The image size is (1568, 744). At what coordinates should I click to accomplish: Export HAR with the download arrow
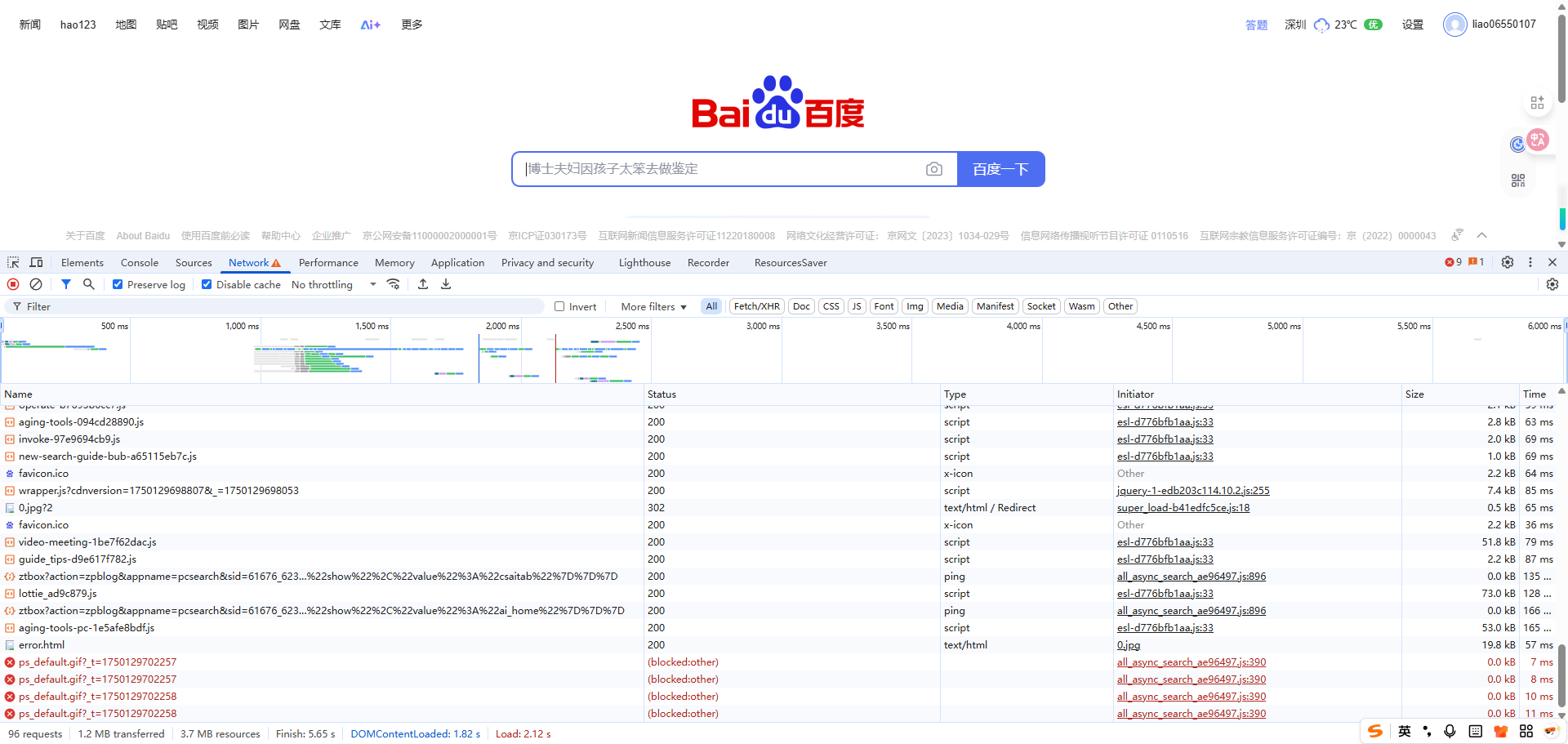pos(446,284)
